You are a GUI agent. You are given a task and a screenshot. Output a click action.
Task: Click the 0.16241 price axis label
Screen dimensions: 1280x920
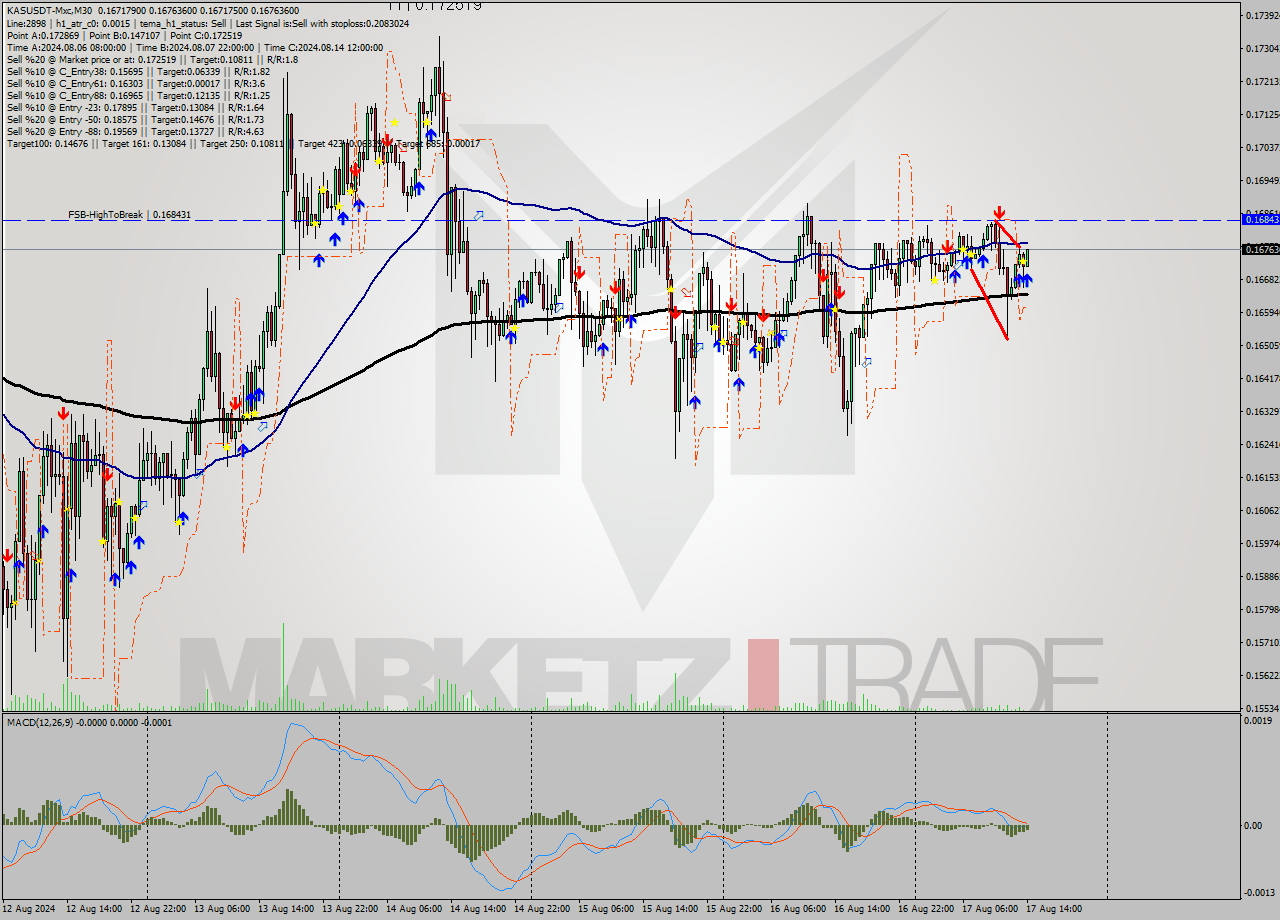1261,444
